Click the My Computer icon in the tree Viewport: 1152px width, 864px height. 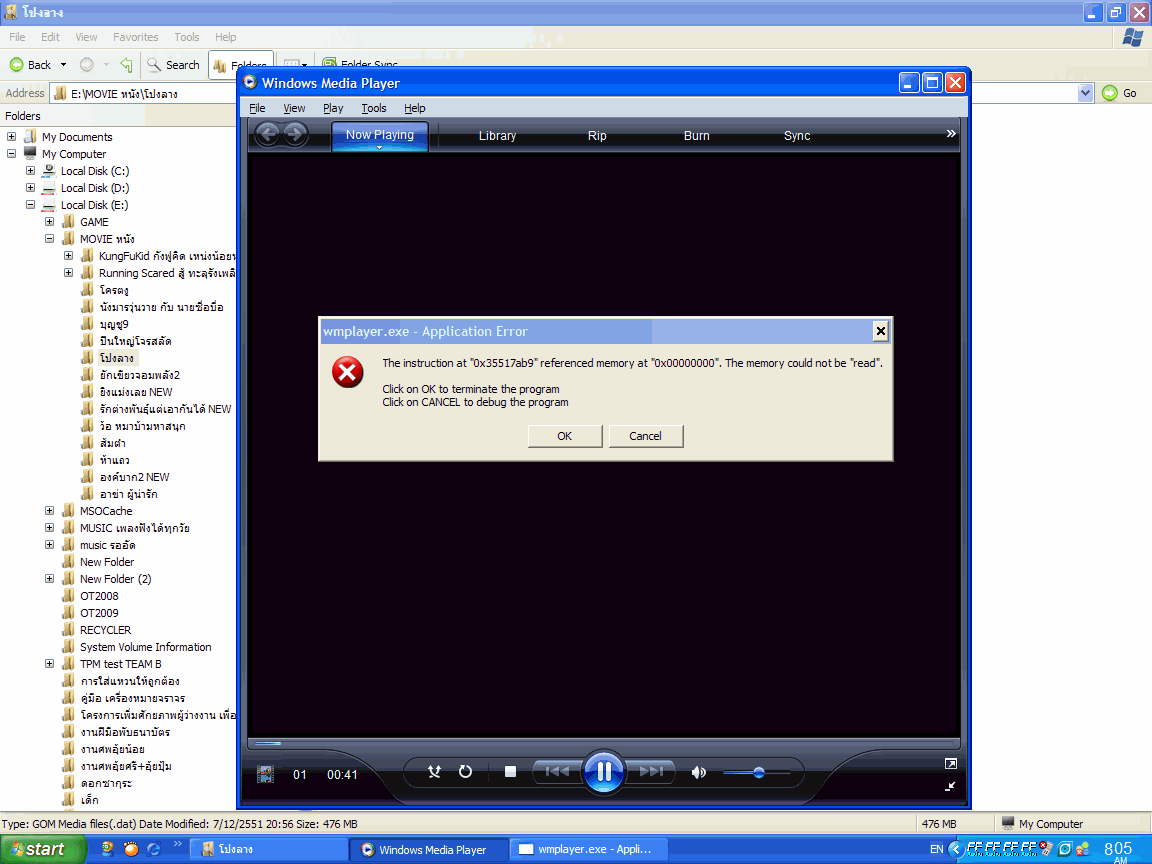click(x=30, y=154)
